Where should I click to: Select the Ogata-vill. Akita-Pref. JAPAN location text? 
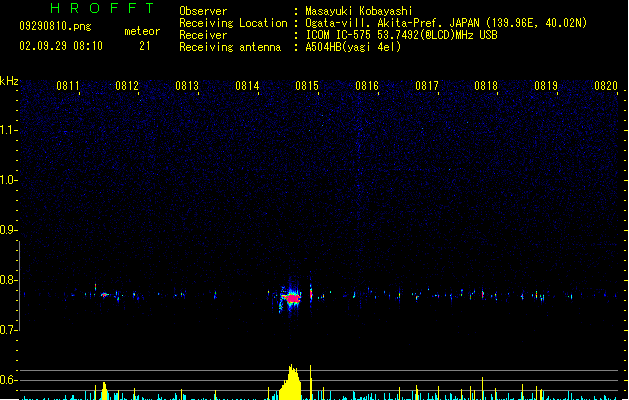(446, 23)
